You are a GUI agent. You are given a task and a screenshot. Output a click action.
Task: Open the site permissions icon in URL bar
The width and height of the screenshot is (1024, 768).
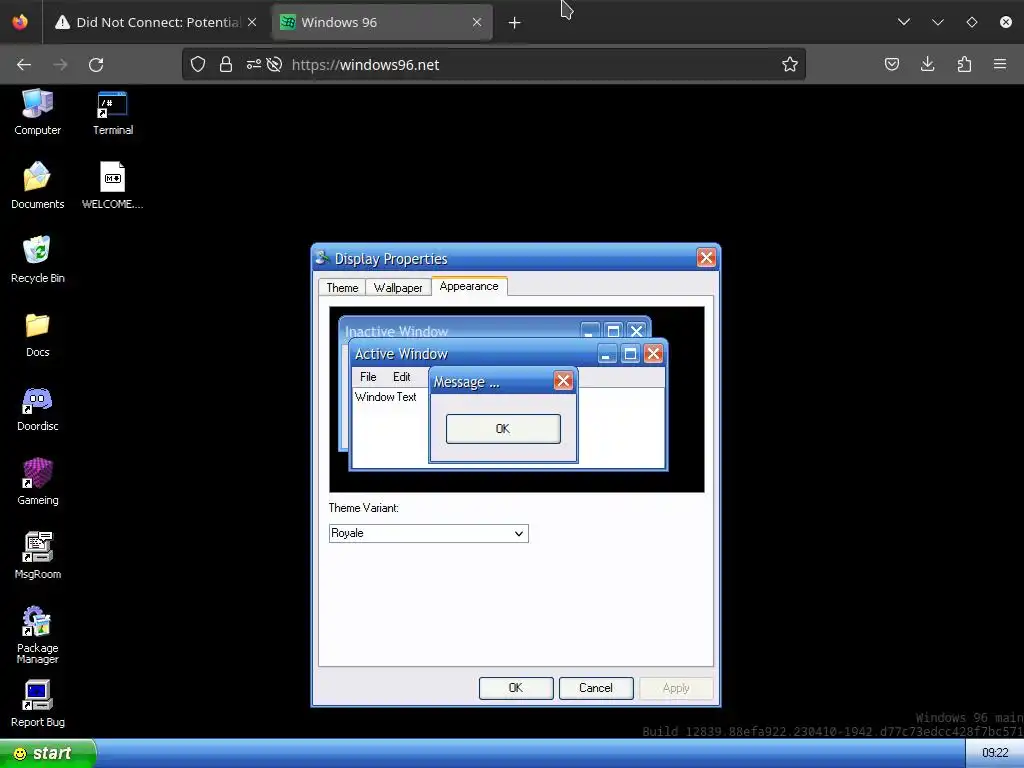pyautogui.click(x=253, y=64)
